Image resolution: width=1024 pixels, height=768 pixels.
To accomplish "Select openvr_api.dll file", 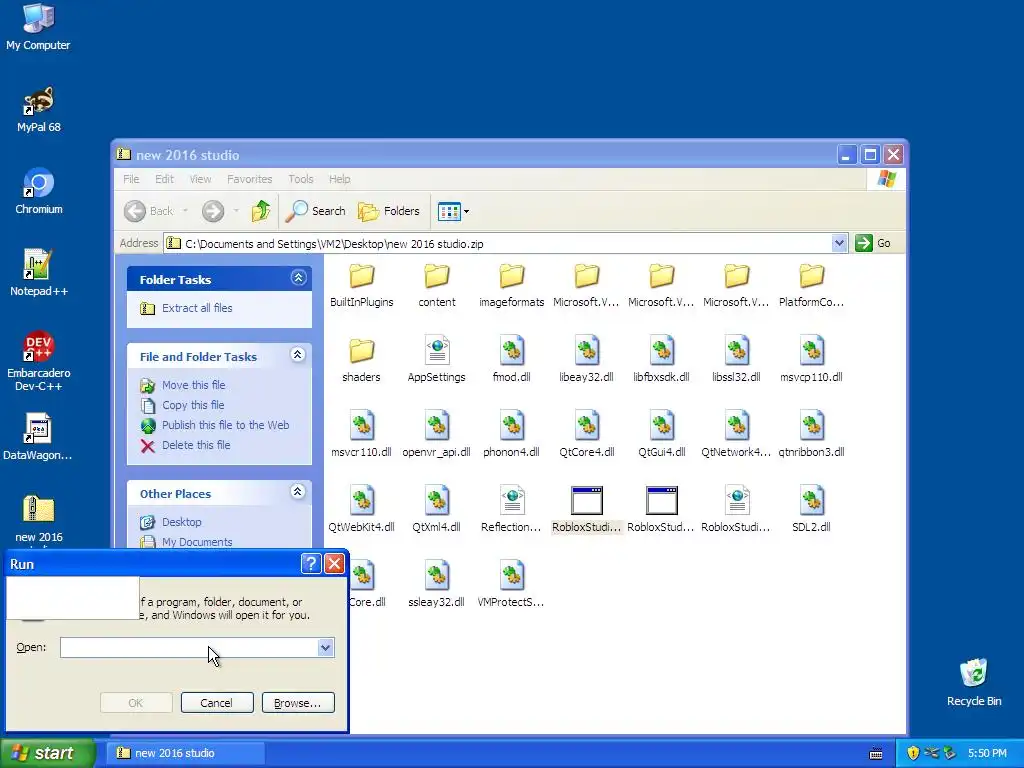I will click(436, 436).
